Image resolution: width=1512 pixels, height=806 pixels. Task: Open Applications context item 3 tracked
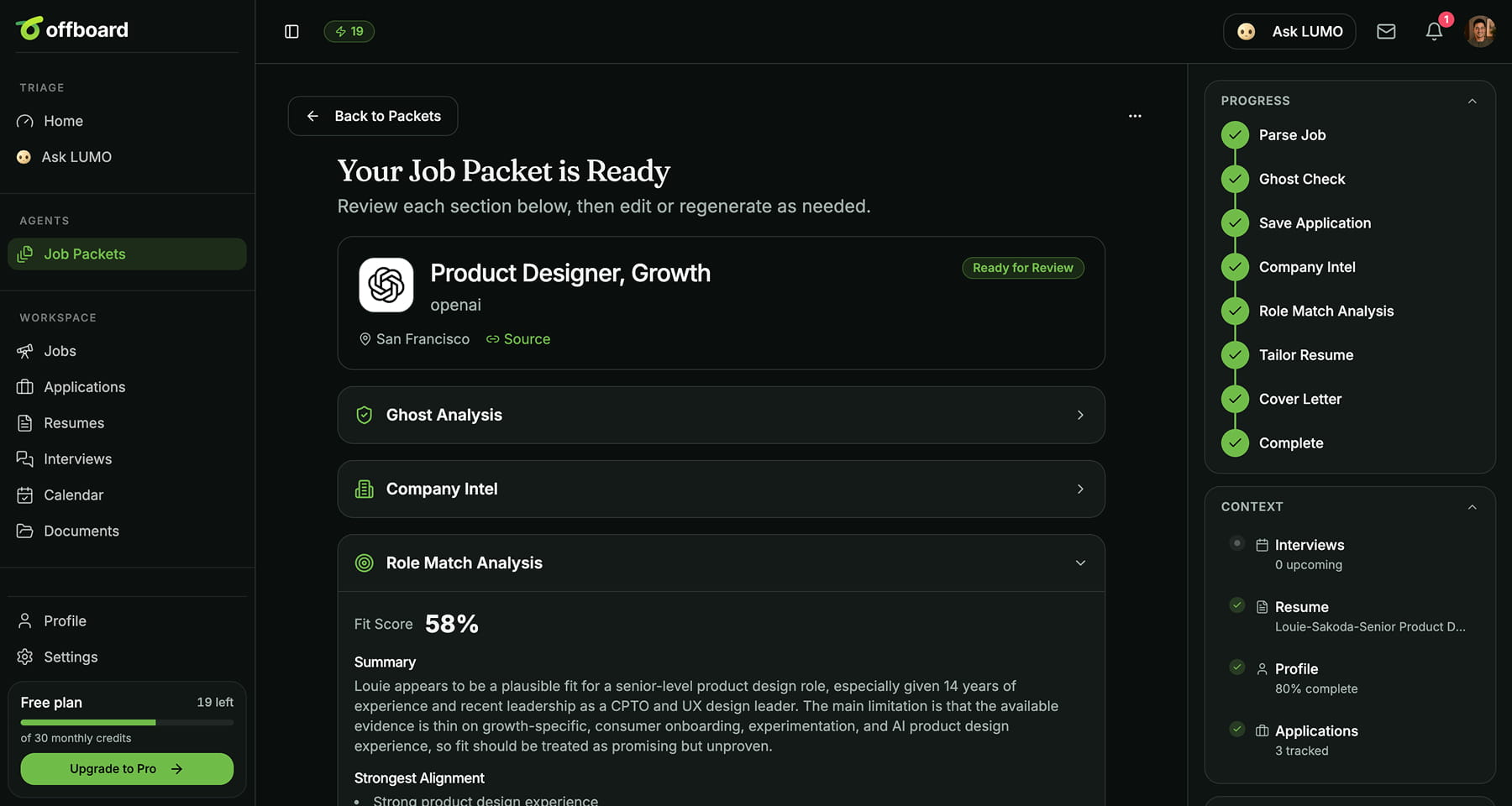pyautogui.click(x=1349, y=741)
